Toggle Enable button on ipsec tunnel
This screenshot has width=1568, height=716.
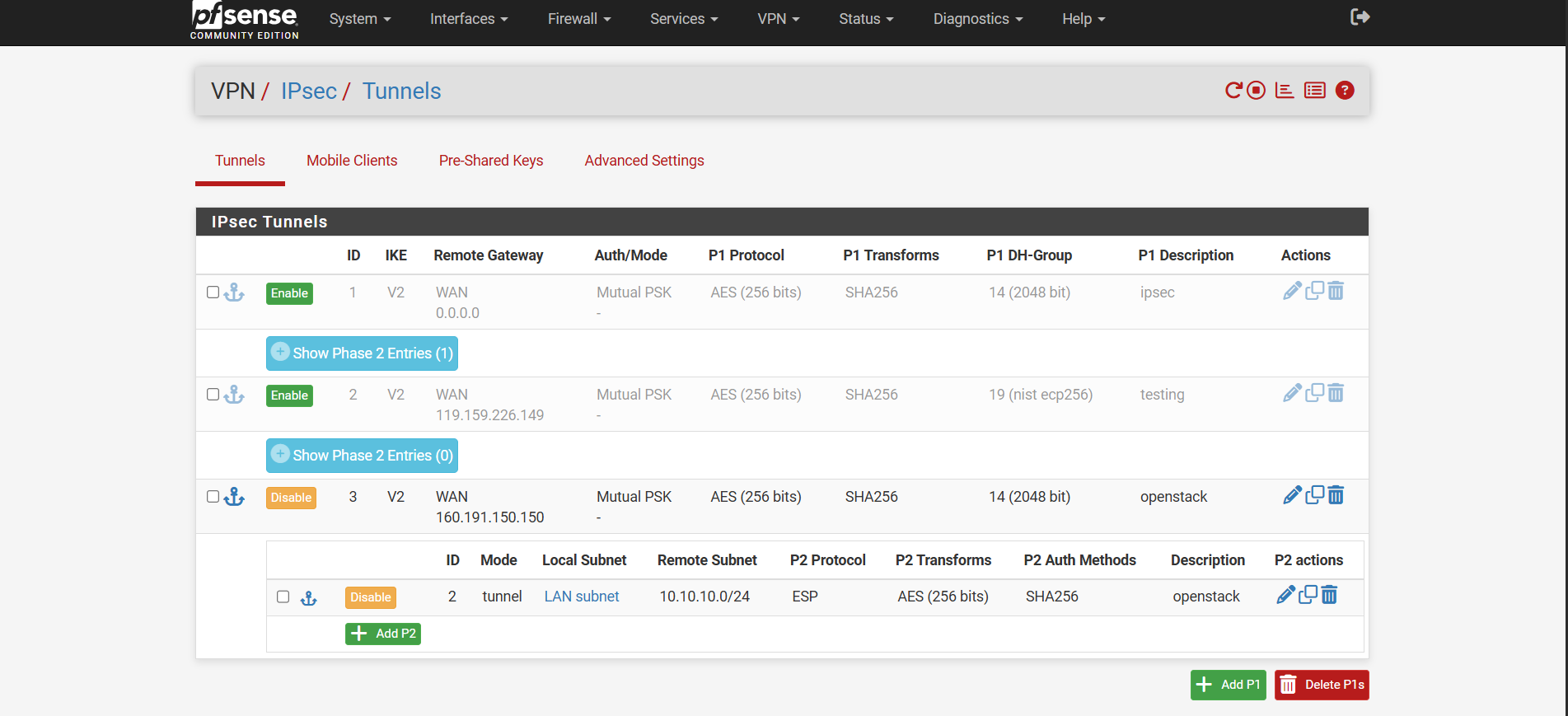click(x=289, y=293)
